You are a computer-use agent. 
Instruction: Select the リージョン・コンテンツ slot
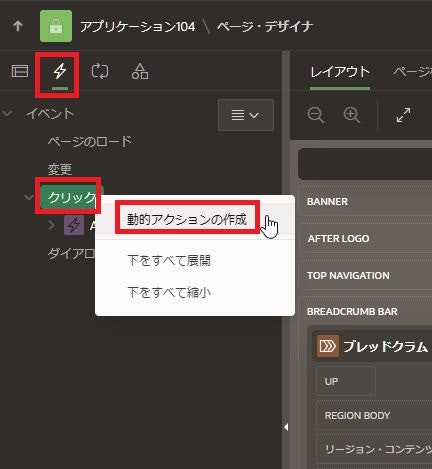point(374,450)
